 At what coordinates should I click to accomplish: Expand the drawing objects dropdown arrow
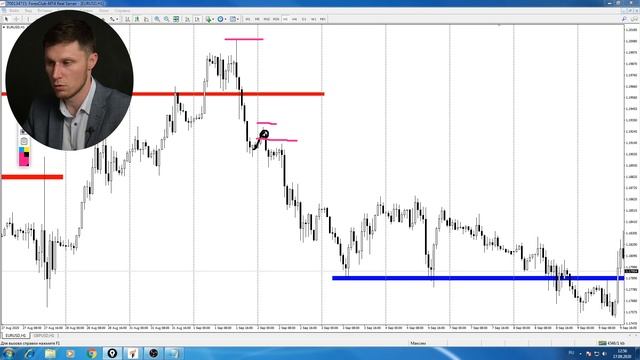pos(117,19)
